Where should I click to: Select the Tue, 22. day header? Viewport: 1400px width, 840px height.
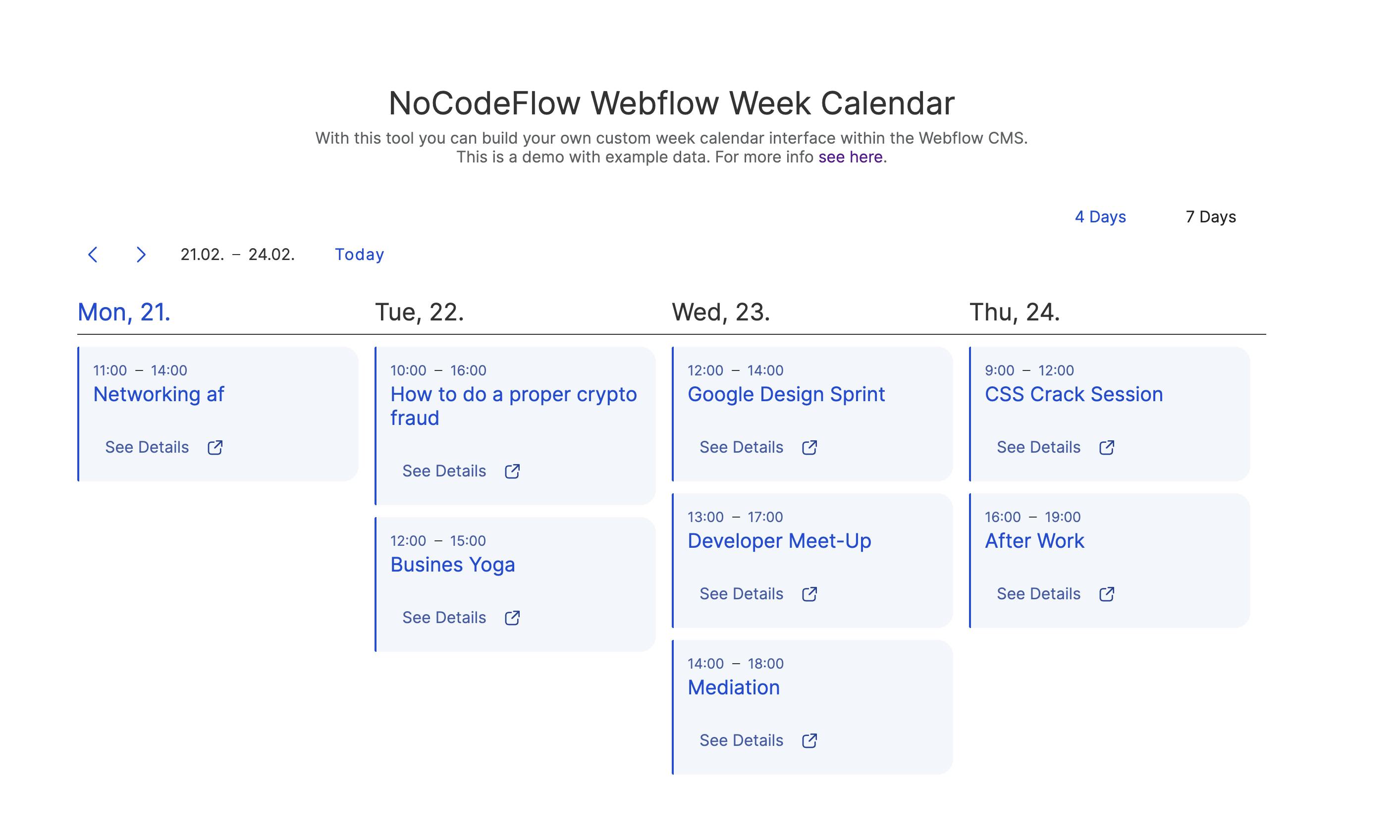pos(420,312)
